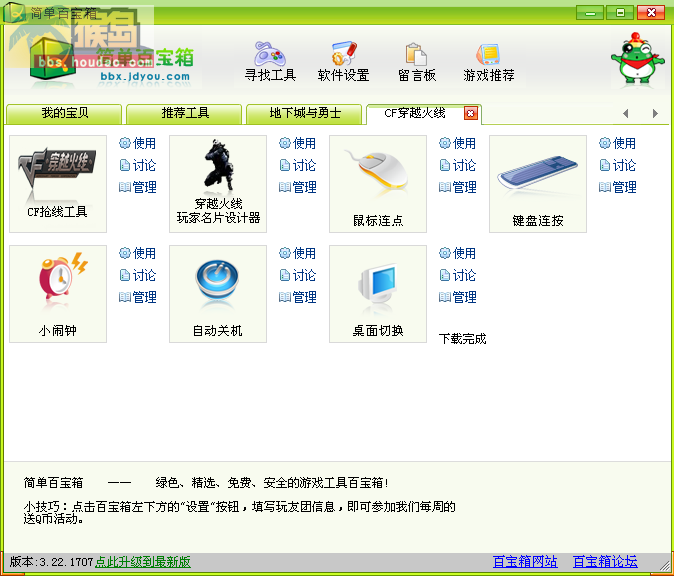The width and height of the screenshot is (674, 576).
Task: Click the 版本:3.22.1707 version text
Action: [51, 562]
